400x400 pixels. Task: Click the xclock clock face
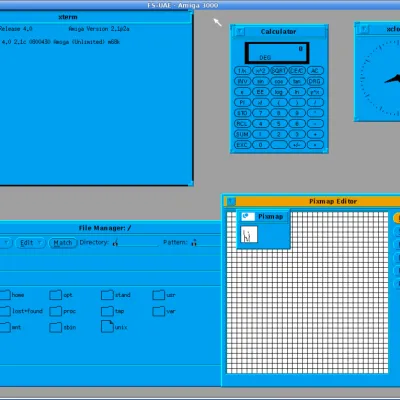[x=380, y=78]
